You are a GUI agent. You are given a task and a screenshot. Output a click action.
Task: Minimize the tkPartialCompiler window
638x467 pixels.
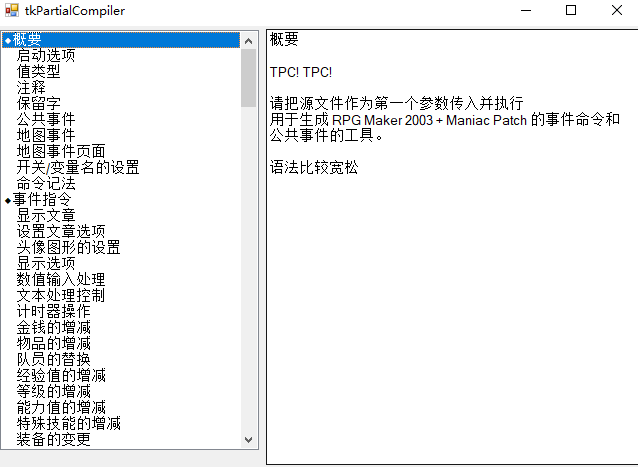click(x=526, y=10)
